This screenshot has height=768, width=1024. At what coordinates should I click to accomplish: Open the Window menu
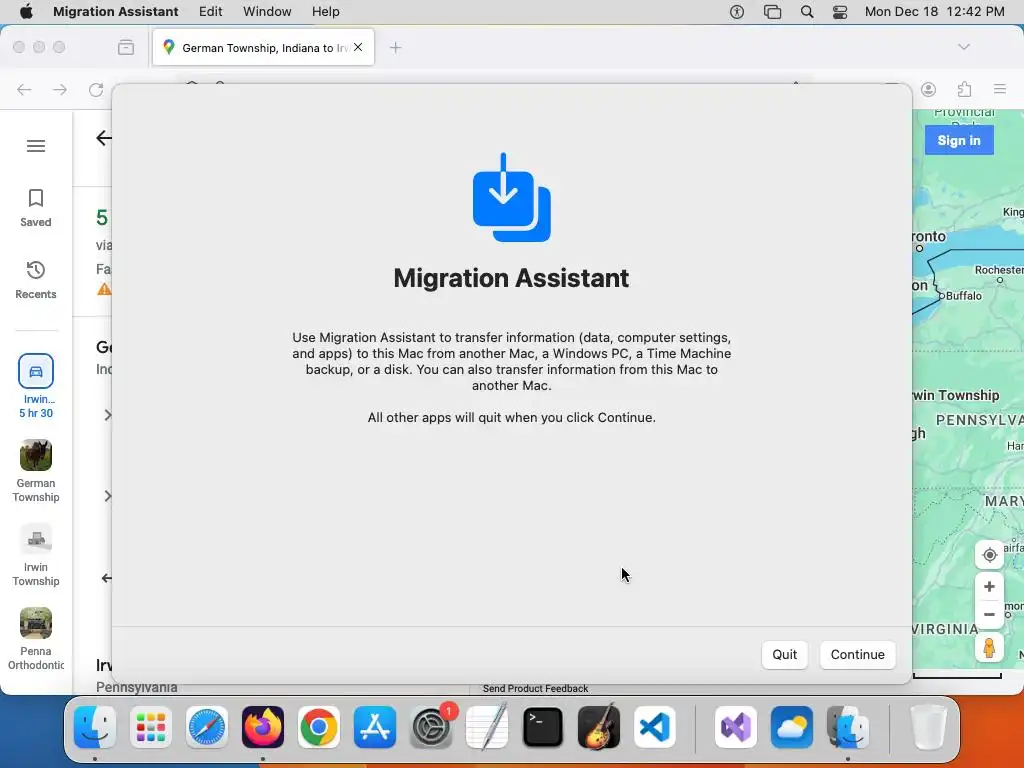tap(267, 12)
